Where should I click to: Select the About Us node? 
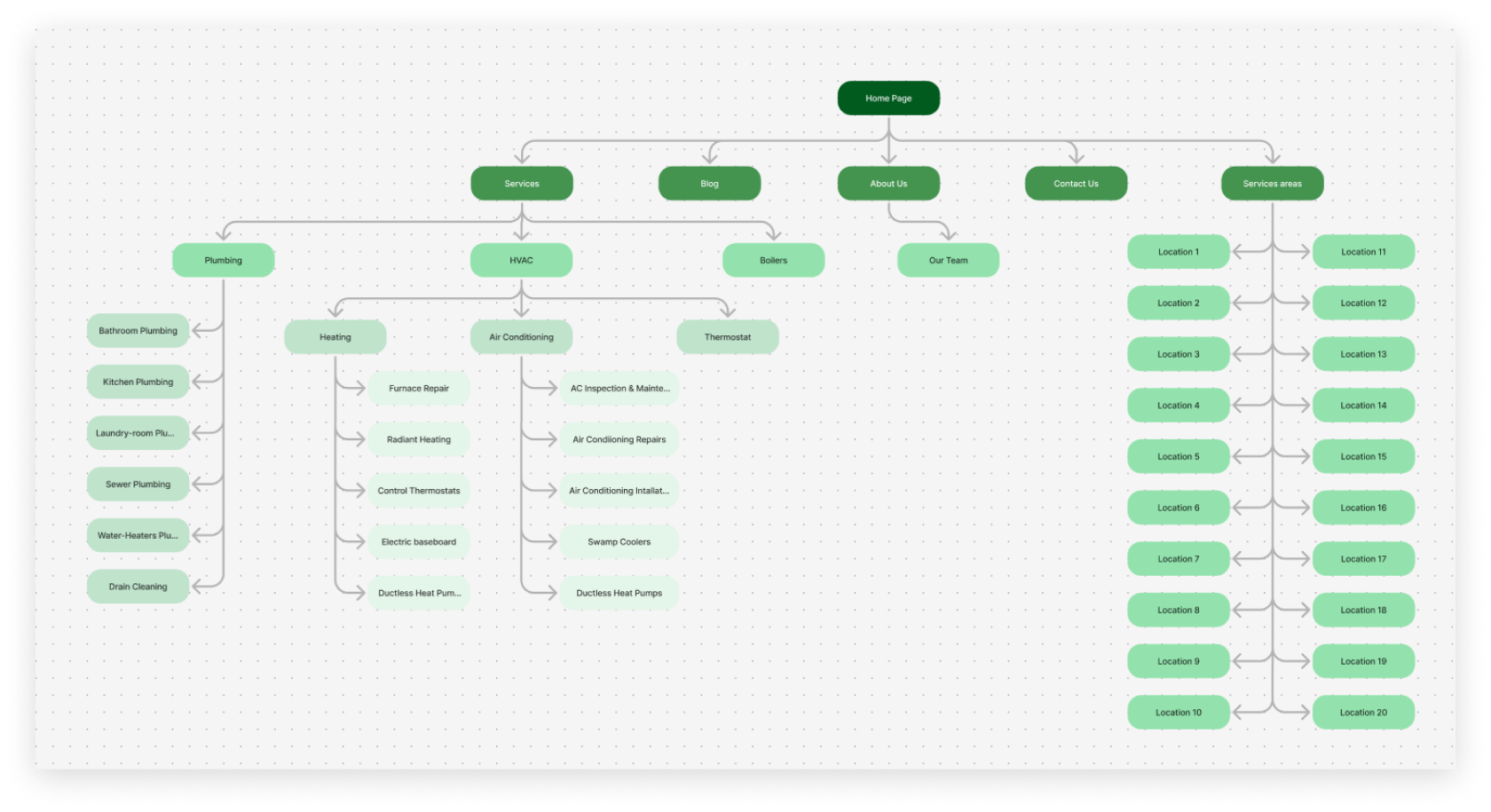[888, 184]
